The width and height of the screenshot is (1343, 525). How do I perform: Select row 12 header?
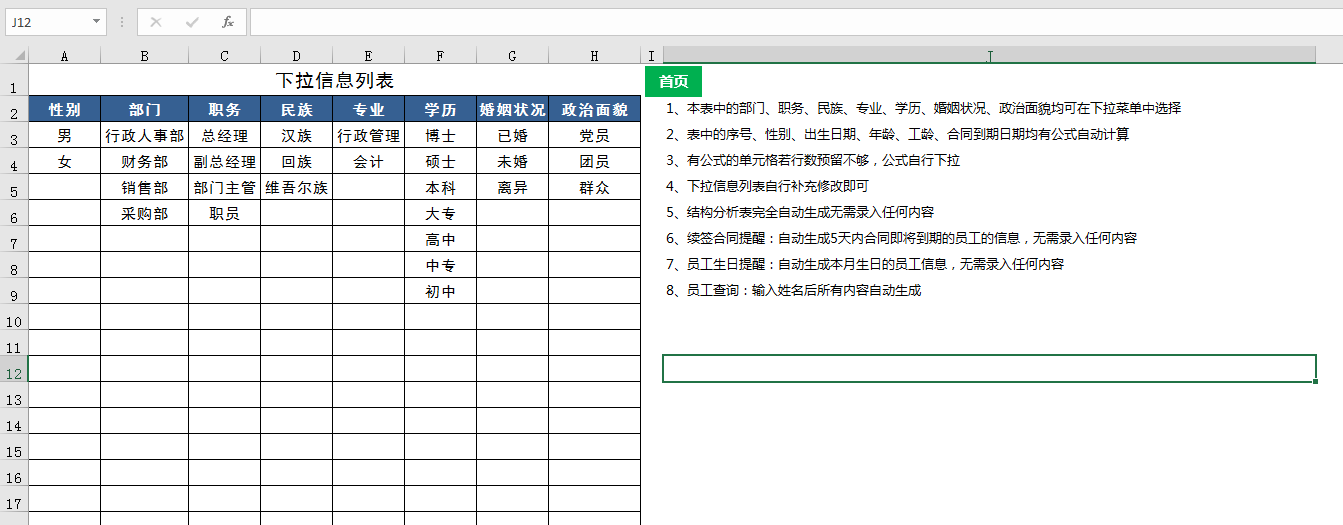[x=14, y=369]
